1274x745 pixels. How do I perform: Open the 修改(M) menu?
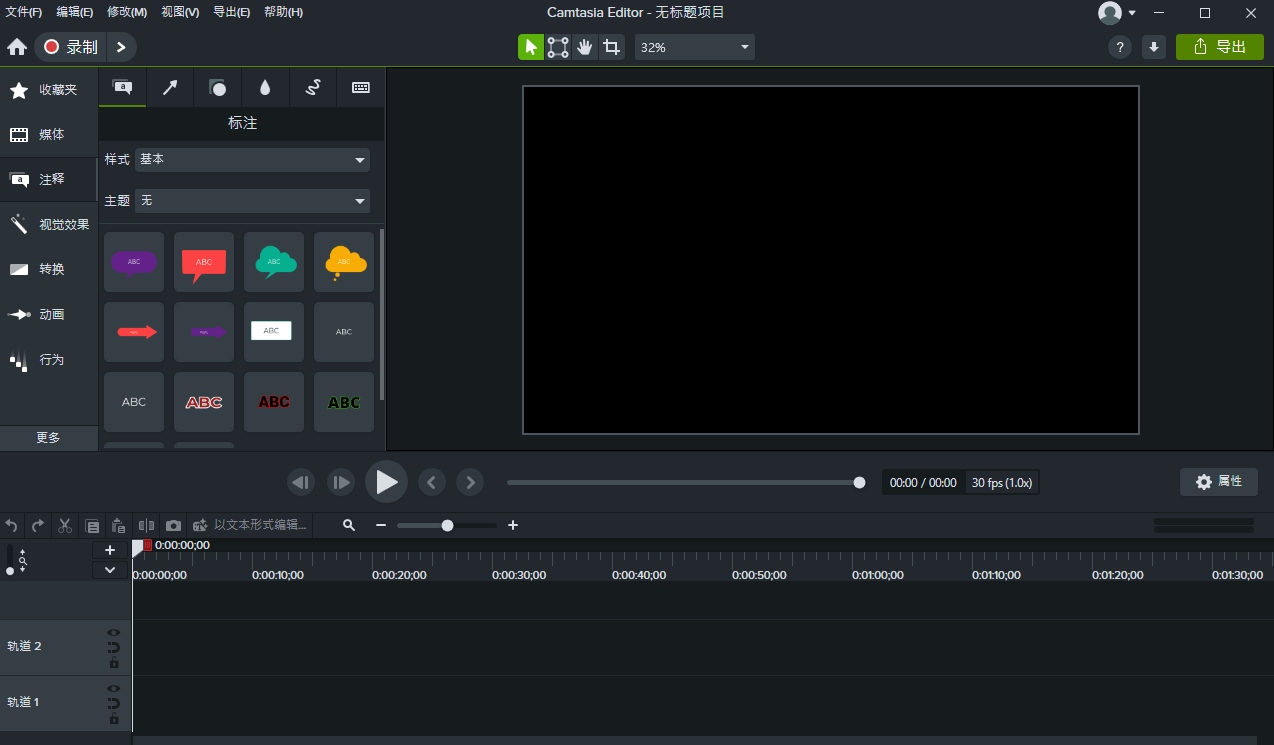click(x=127, y=12)
